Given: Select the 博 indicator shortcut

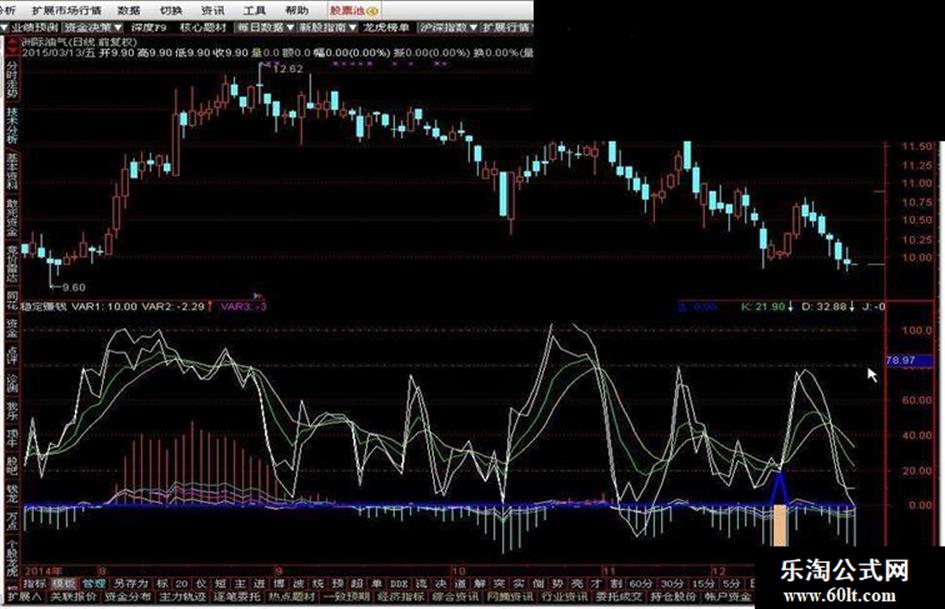Looking at the screenshot, I should [x=278, y=584].
